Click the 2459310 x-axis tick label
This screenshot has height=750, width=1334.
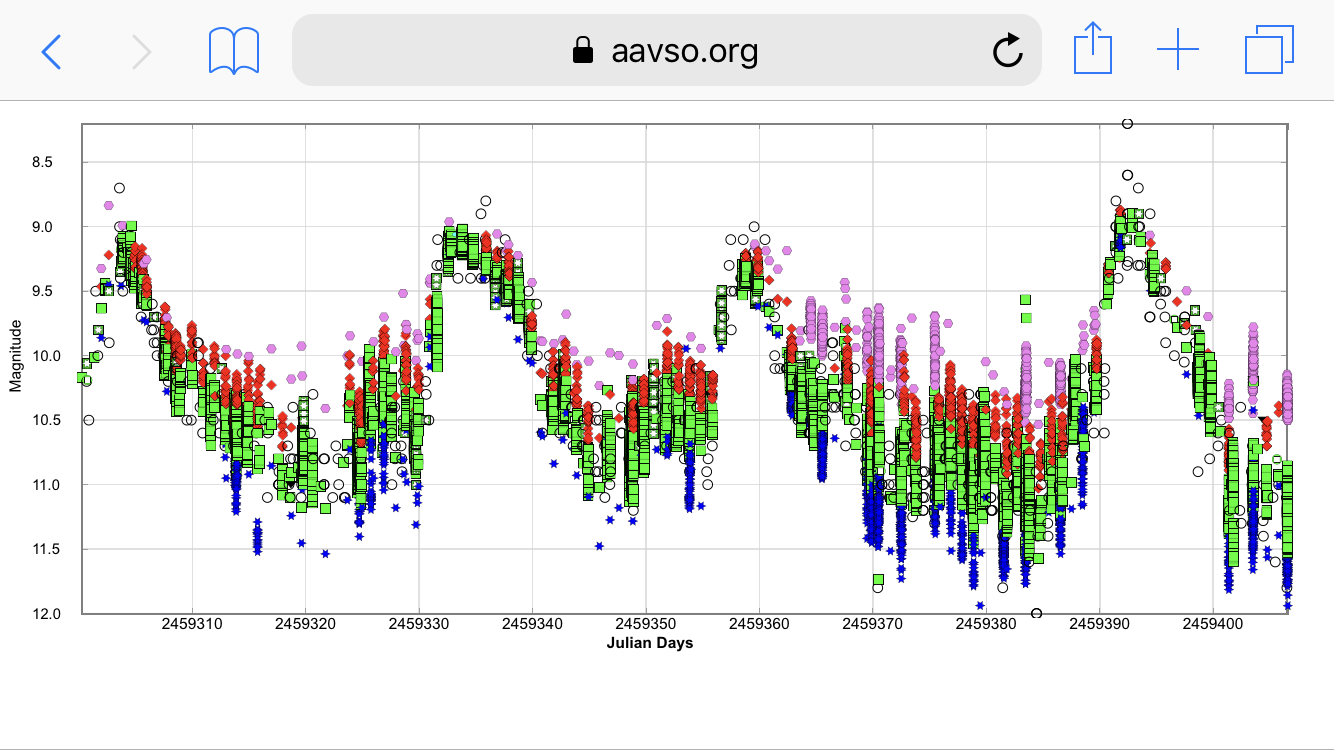coord(192,624)
